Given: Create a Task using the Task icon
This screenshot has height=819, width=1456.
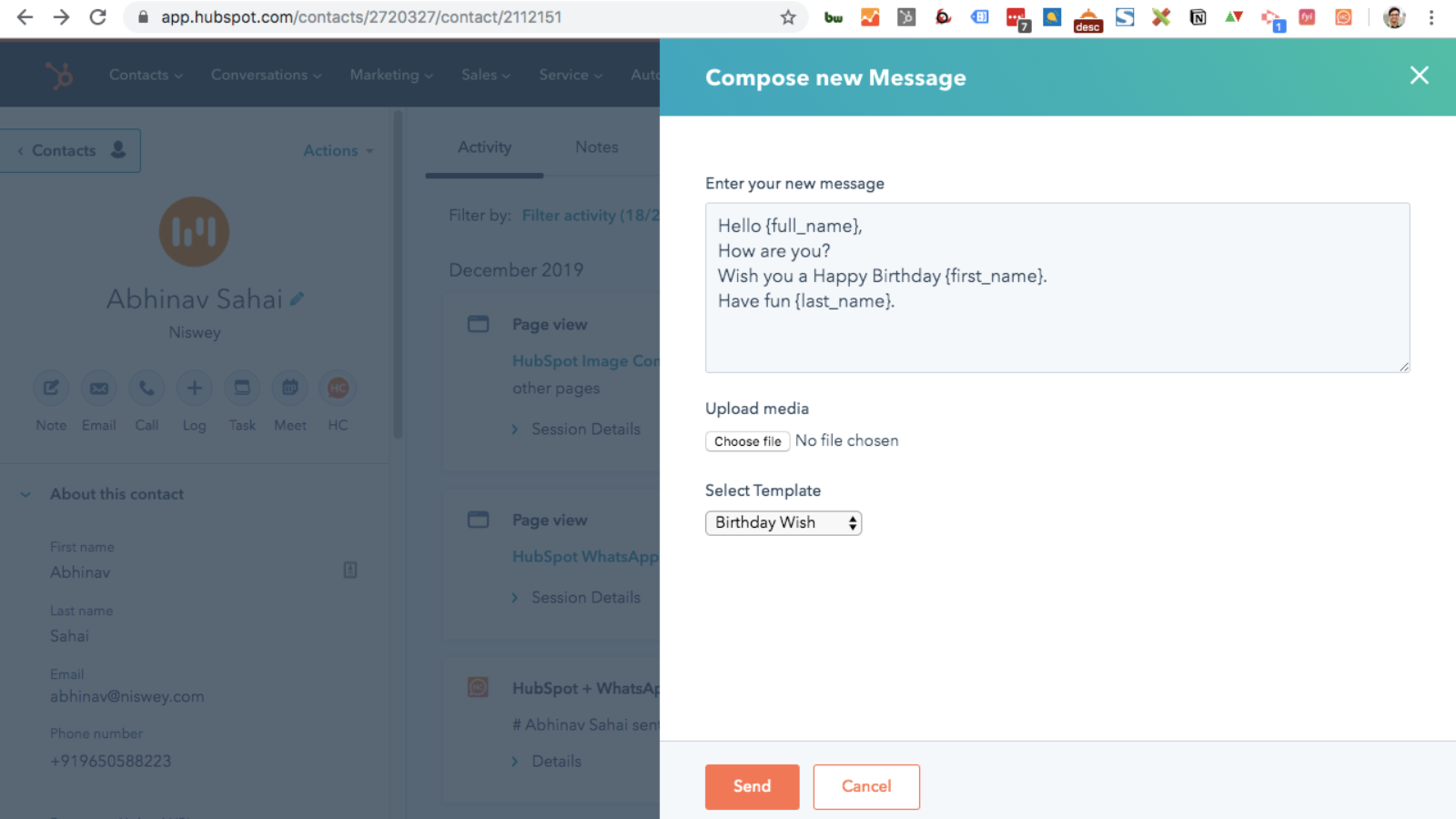Looking at the screenshot, I should [242, 387].
